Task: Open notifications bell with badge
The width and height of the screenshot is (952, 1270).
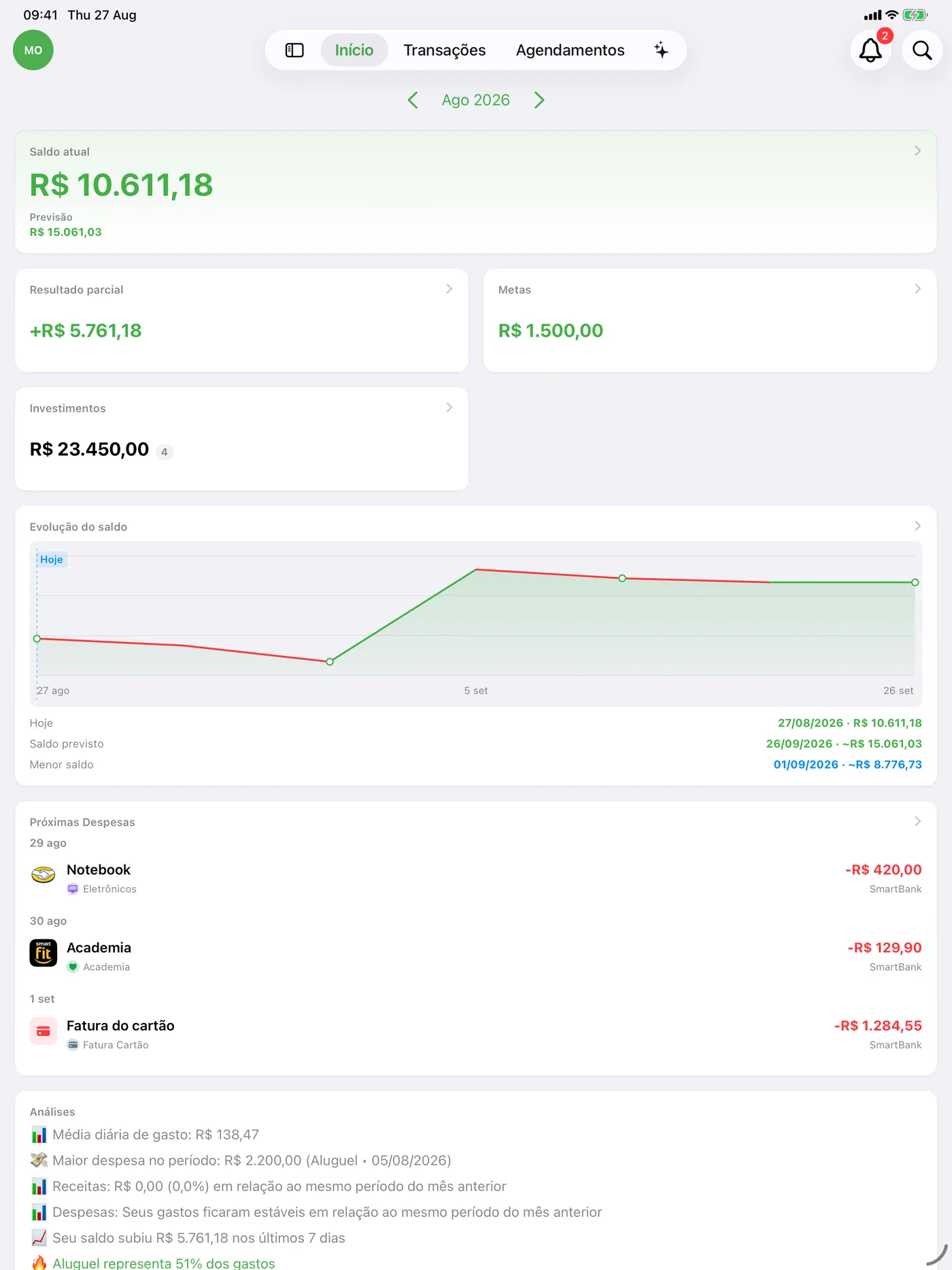Action: pyautogui.click(x=870, y=50)
